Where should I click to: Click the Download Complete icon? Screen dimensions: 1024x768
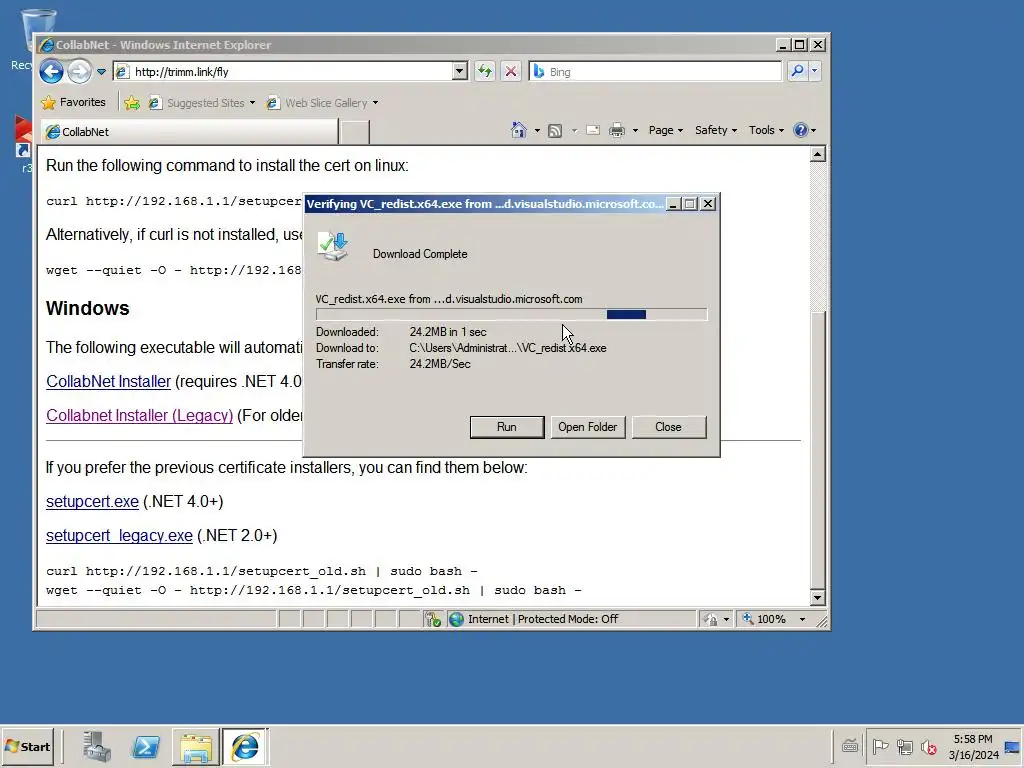tap(333, 246)
